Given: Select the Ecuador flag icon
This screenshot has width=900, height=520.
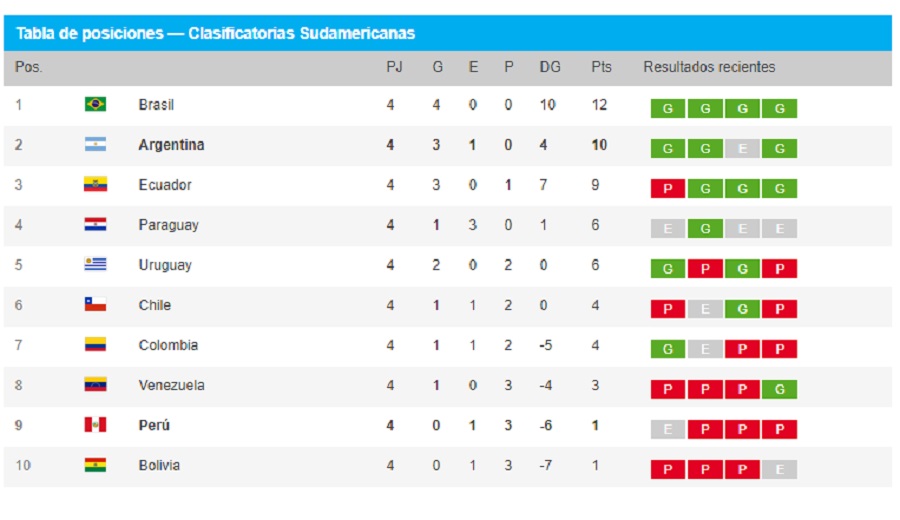Looking at the screenshot, I should point(95,184).
